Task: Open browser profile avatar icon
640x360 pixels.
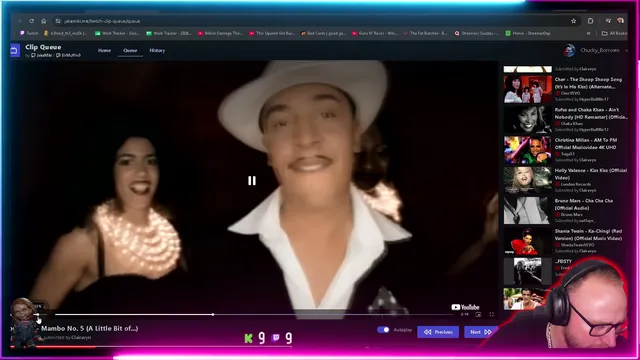Action: tap(620, 21)
